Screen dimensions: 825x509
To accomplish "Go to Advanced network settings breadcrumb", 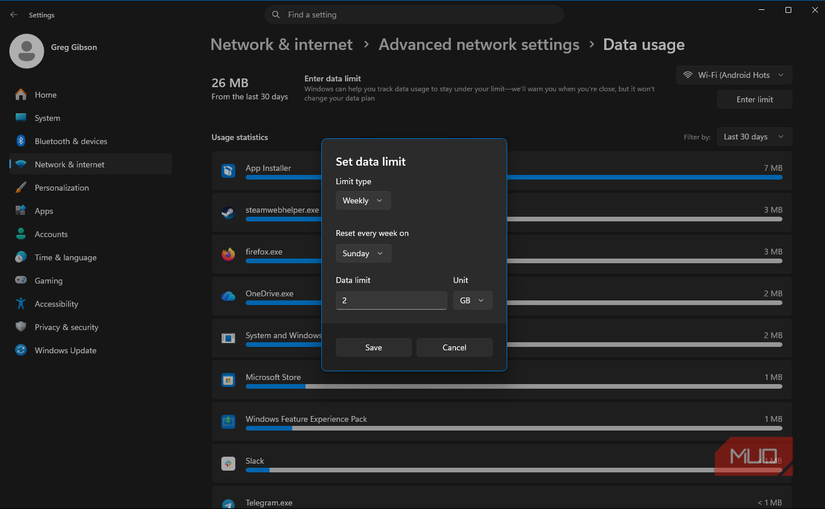I will 479,45.
